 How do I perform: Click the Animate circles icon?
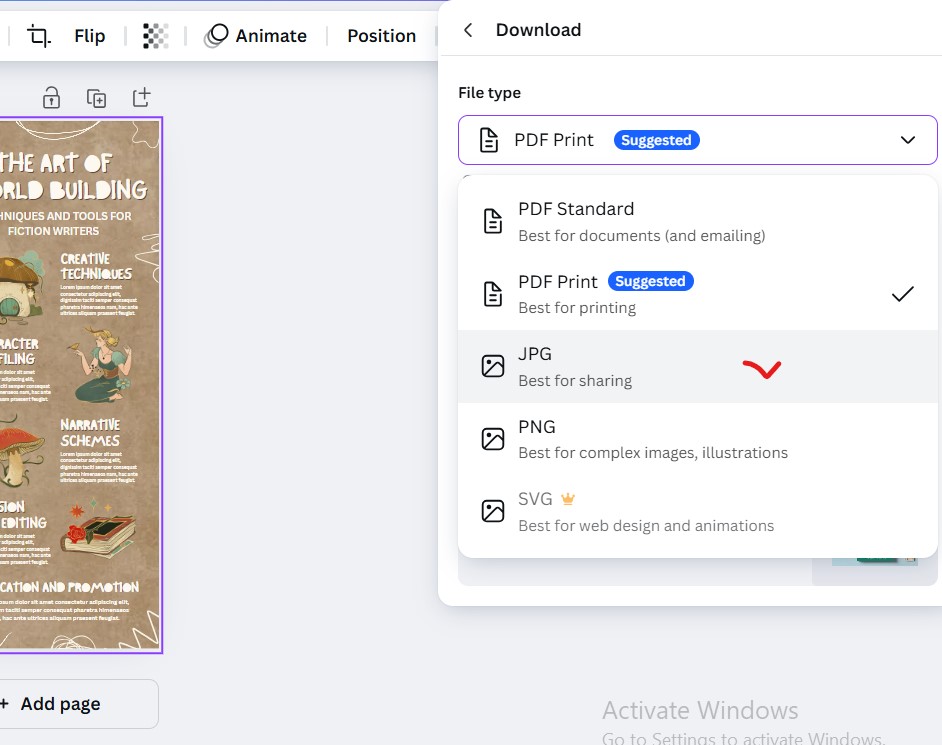pos(216,36)
